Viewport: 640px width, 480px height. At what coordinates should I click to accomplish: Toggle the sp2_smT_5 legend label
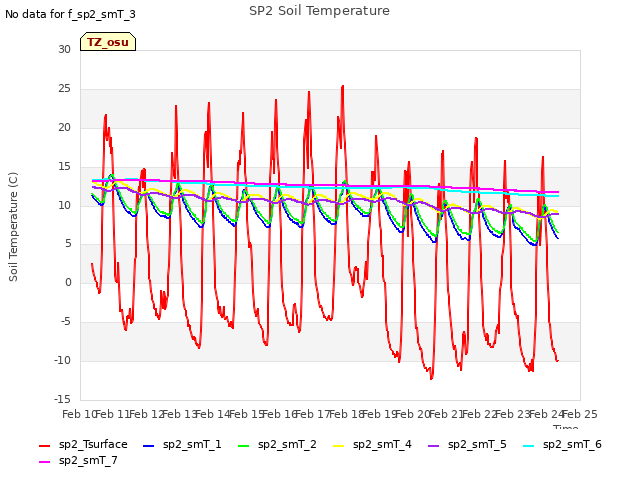[477, 444]
